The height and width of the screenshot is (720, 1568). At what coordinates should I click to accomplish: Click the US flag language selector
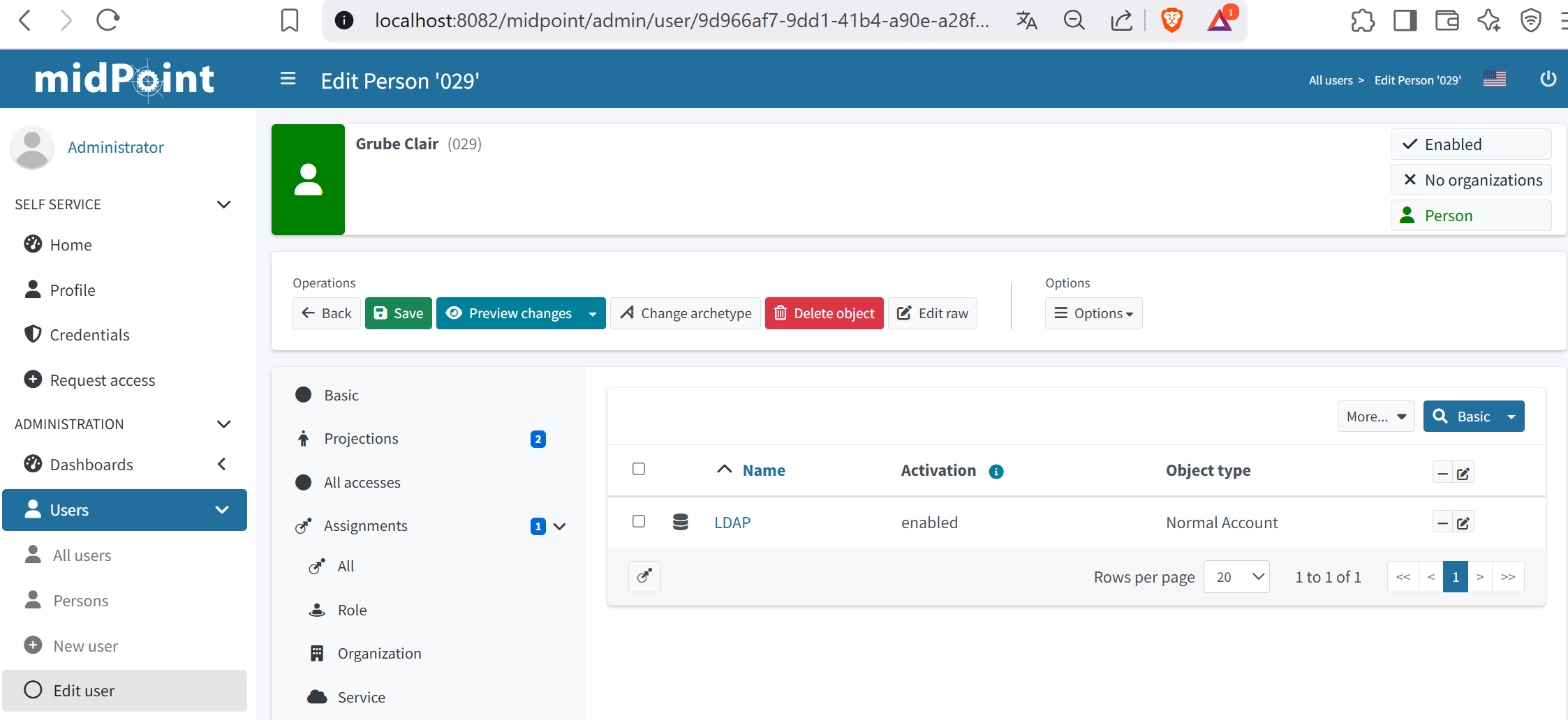click(x=1495, y=80)
